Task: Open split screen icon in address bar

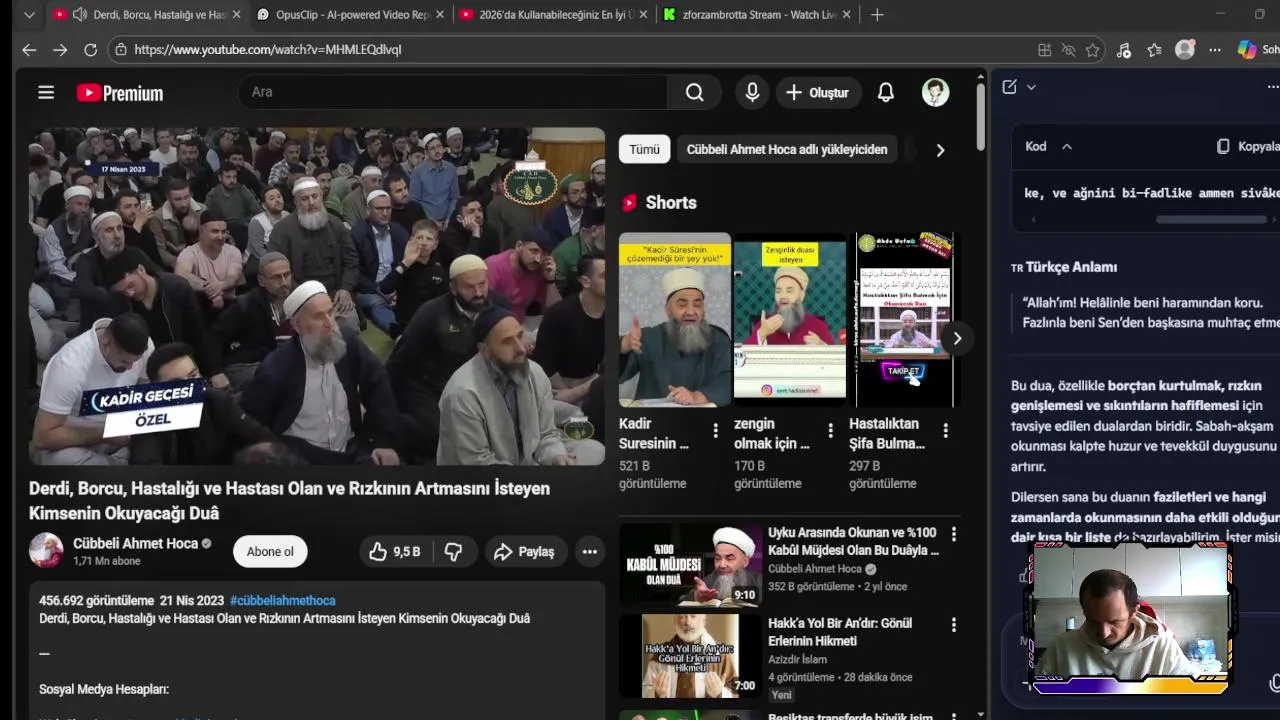Action: [1044, 50]
